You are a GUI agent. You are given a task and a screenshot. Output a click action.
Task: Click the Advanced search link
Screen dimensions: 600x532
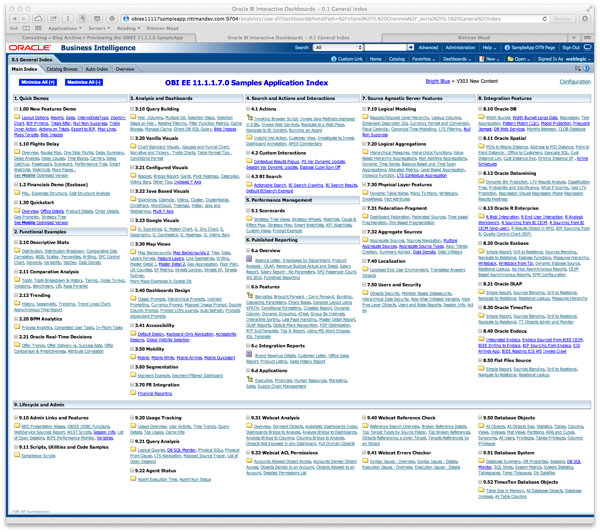(x=428, y=47)
